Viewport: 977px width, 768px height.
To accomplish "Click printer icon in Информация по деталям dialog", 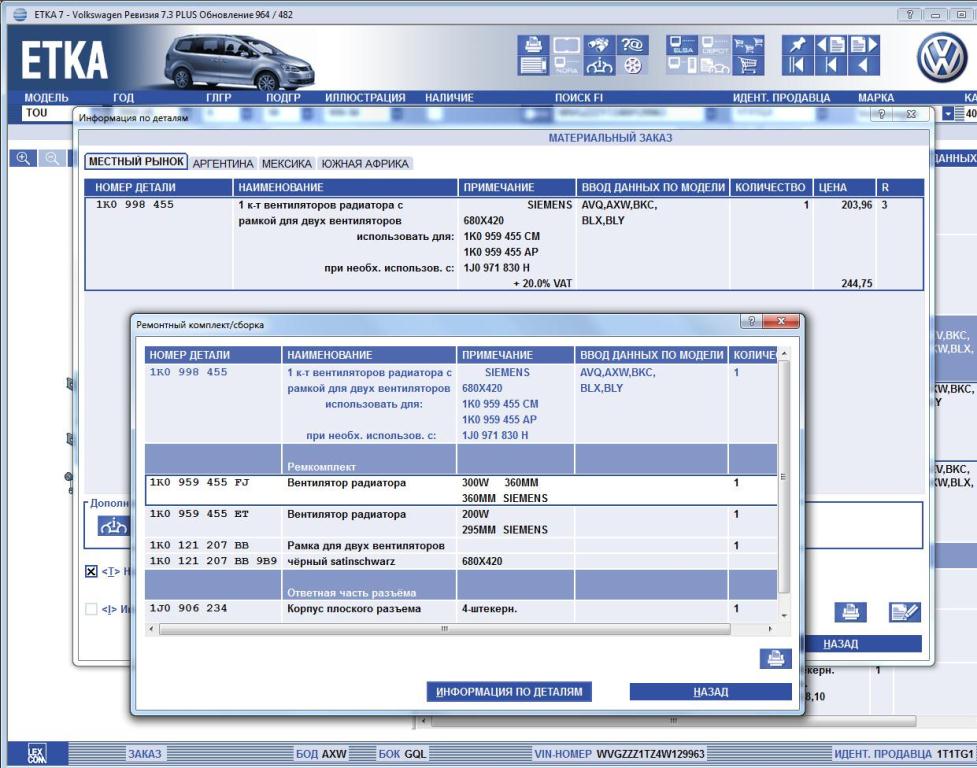I will (x=851, y=612).
